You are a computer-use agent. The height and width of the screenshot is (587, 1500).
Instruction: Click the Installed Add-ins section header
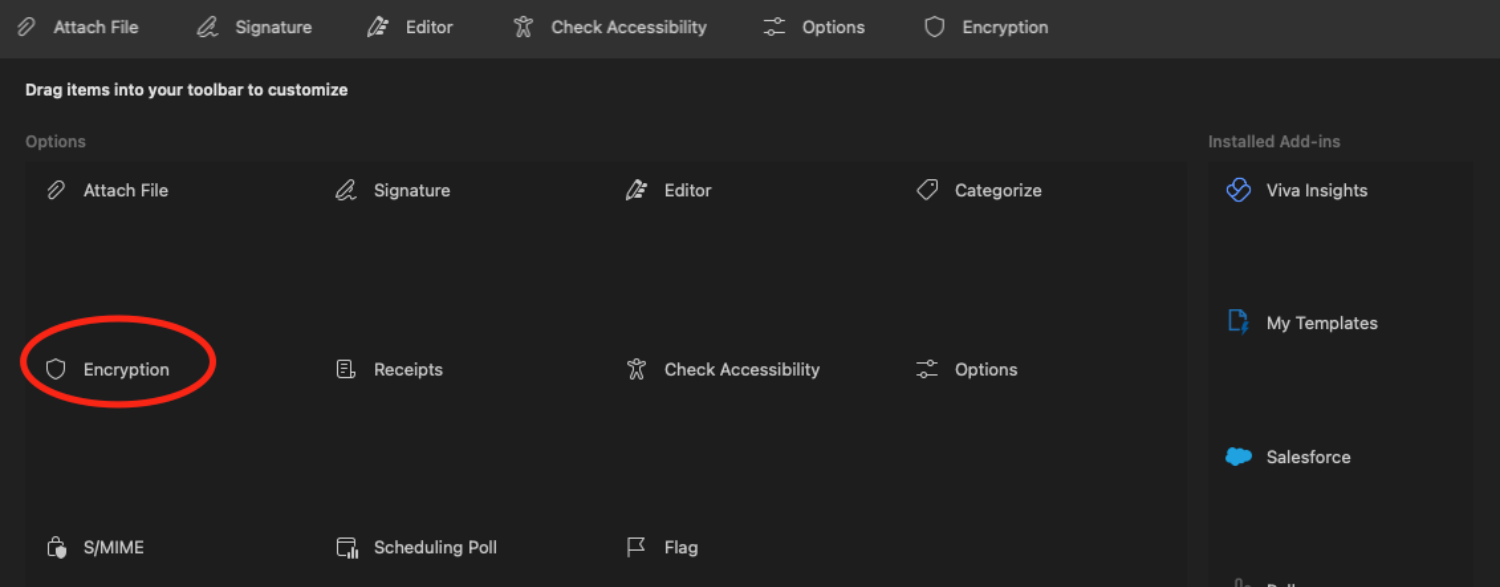[x=1274, y=141]
